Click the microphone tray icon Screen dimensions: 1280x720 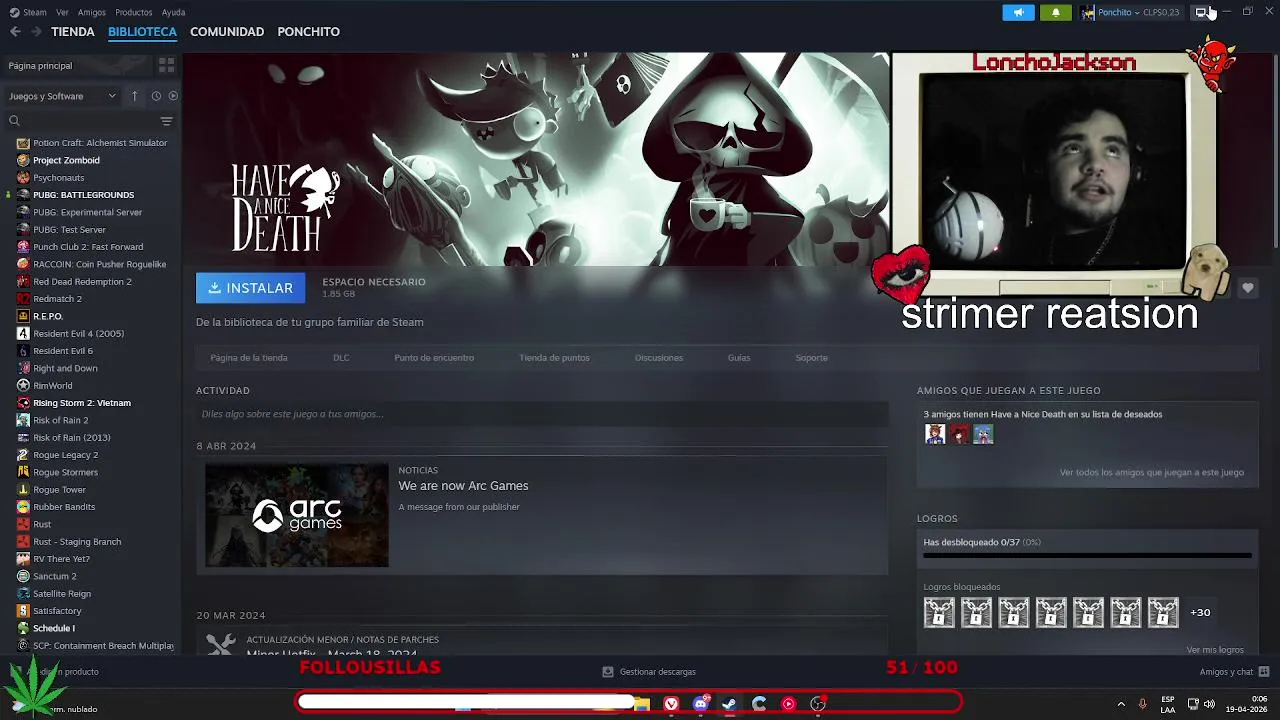coord(1142,704)
